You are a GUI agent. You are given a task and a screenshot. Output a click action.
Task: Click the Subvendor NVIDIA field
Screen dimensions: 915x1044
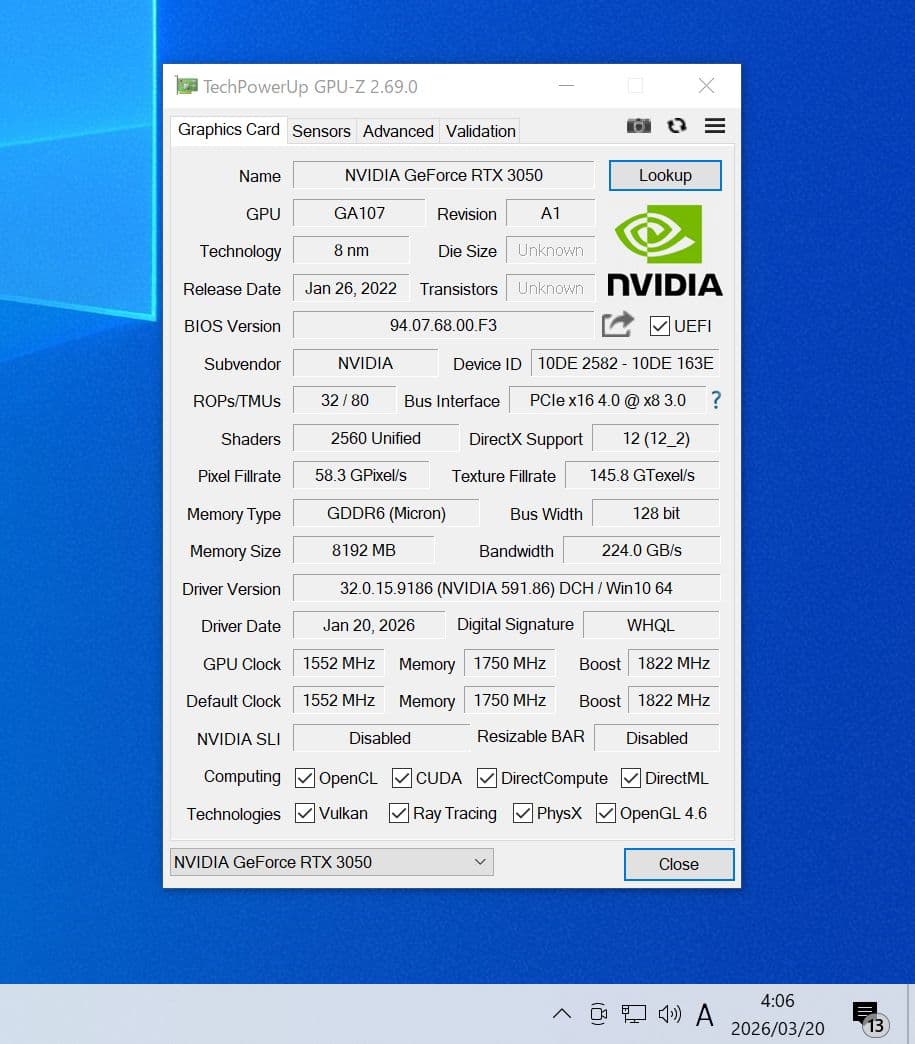[365, 363]
